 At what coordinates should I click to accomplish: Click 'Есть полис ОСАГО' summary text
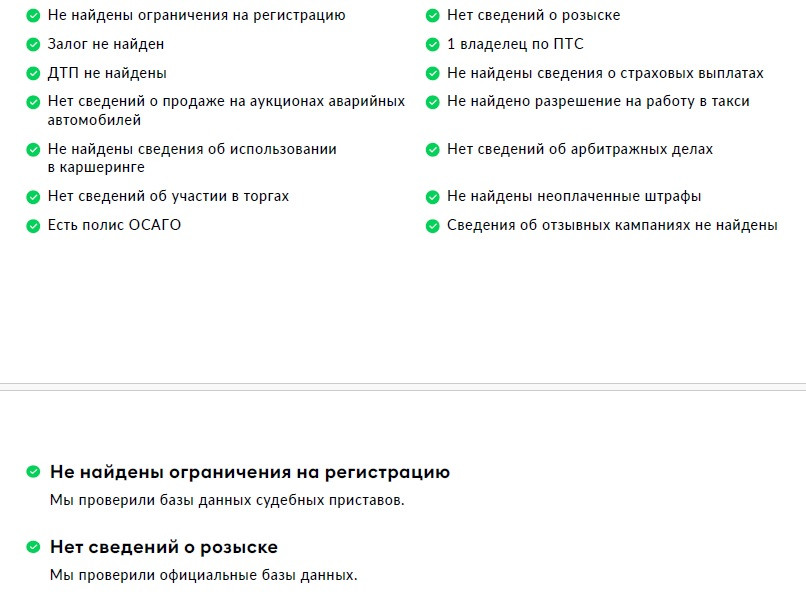[x=114, y=226]
